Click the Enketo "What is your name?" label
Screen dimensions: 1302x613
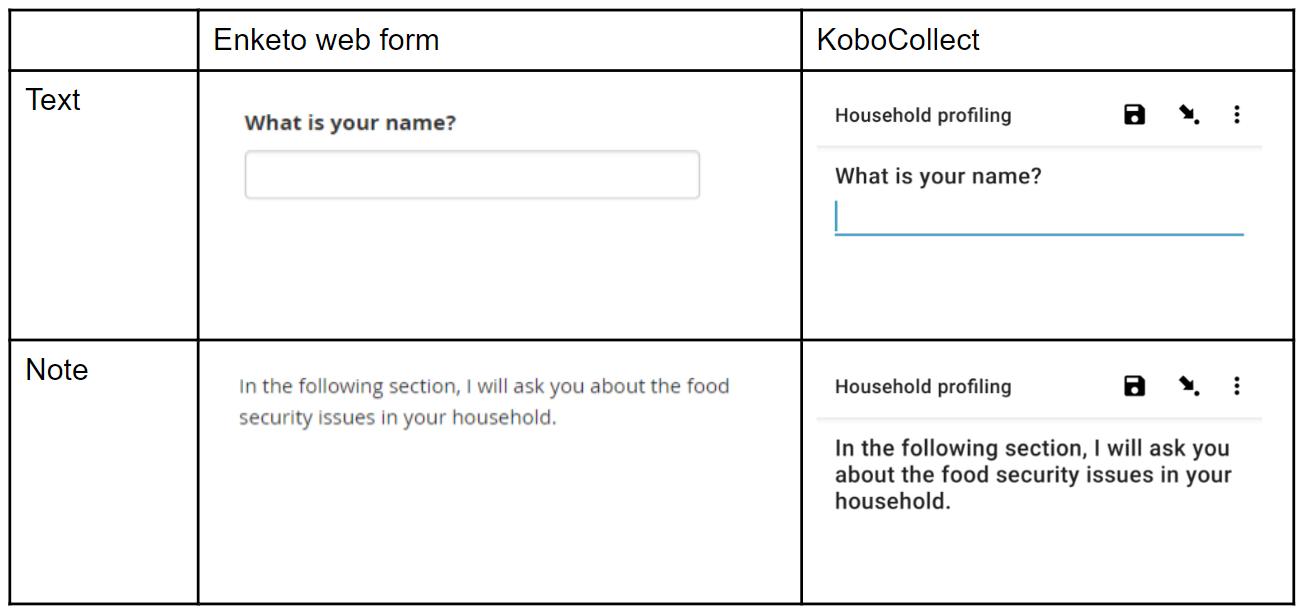pyautogui.click(x=350, y=123)
